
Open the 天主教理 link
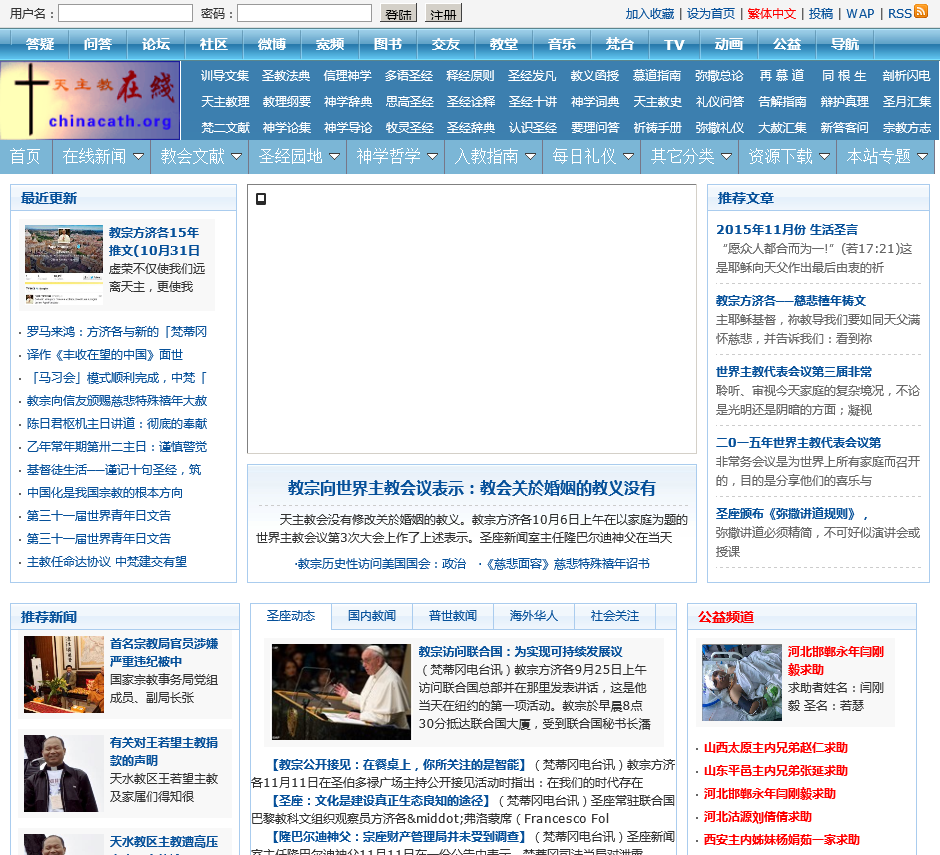coord(225,101)
